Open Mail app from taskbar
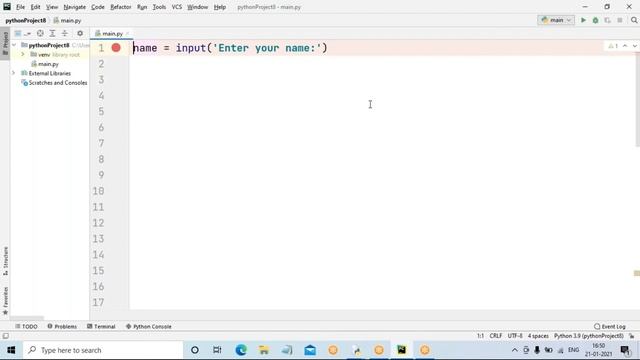The height and width of the screenshot is (360, 640). 310,350
